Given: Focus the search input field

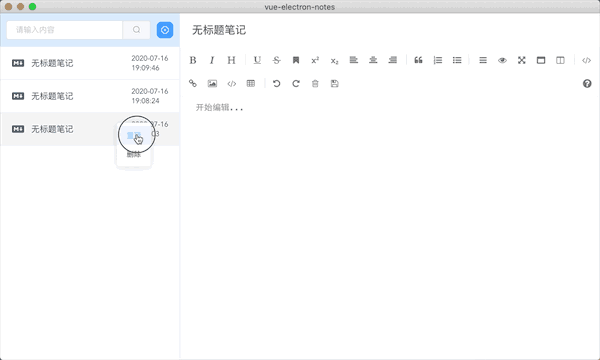Looking at the screenshot, I should [65, 30].
